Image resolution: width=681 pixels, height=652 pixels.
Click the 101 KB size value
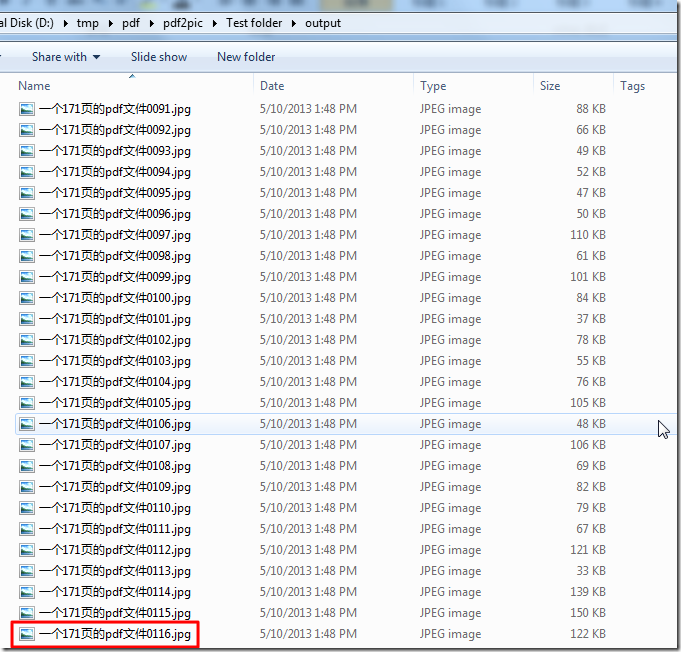coord(588,277)
